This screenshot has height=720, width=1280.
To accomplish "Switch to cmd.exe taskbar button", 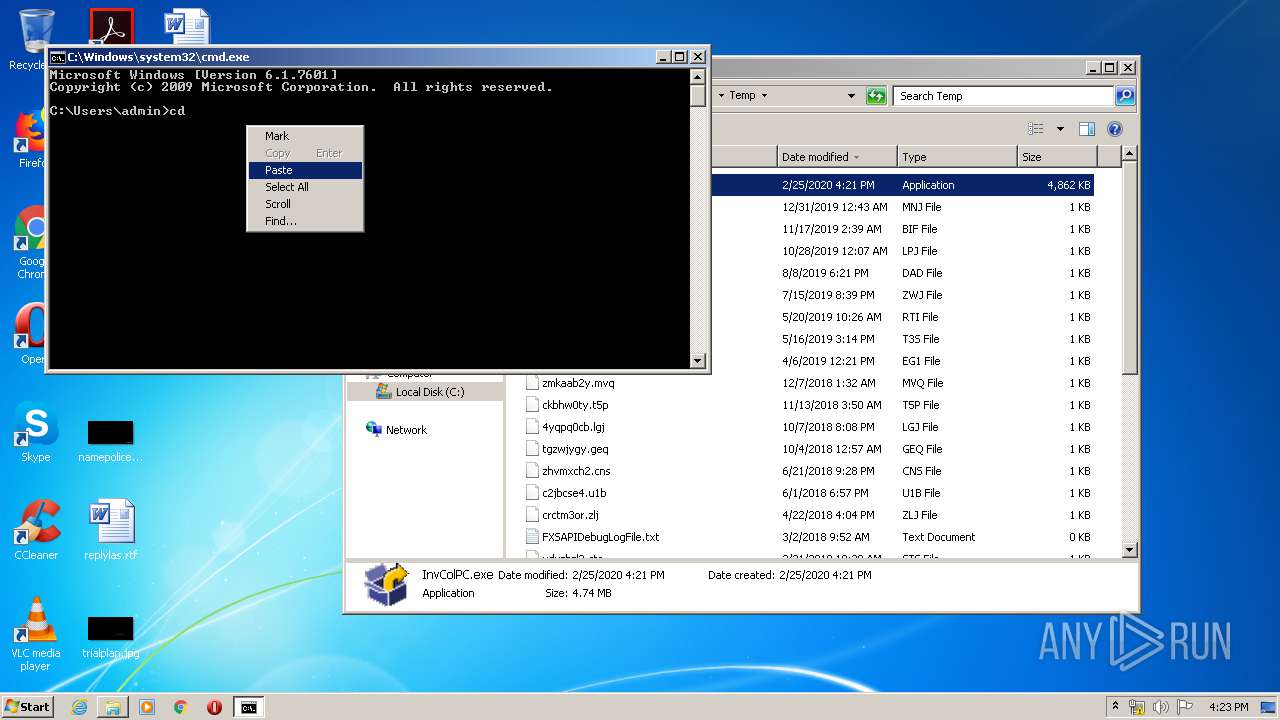I will pos(248,707).
